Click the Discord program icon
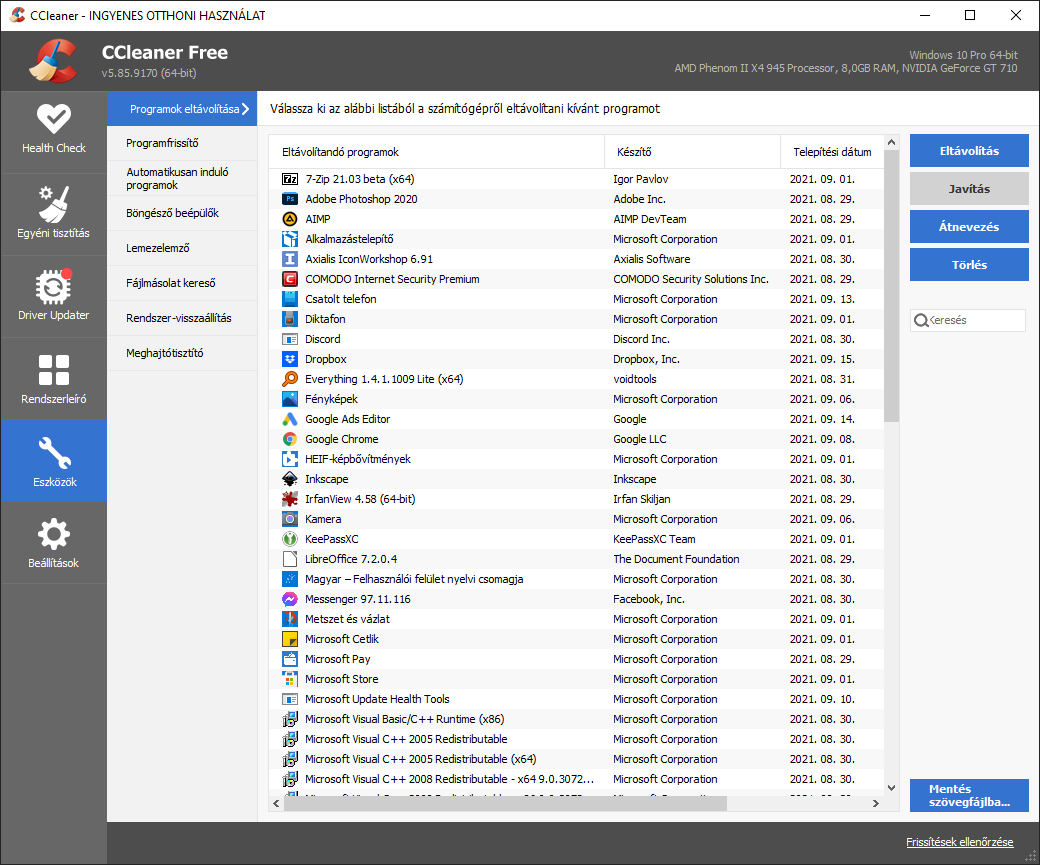Screen dimensions: 1040x865 [x=290, y=339]
